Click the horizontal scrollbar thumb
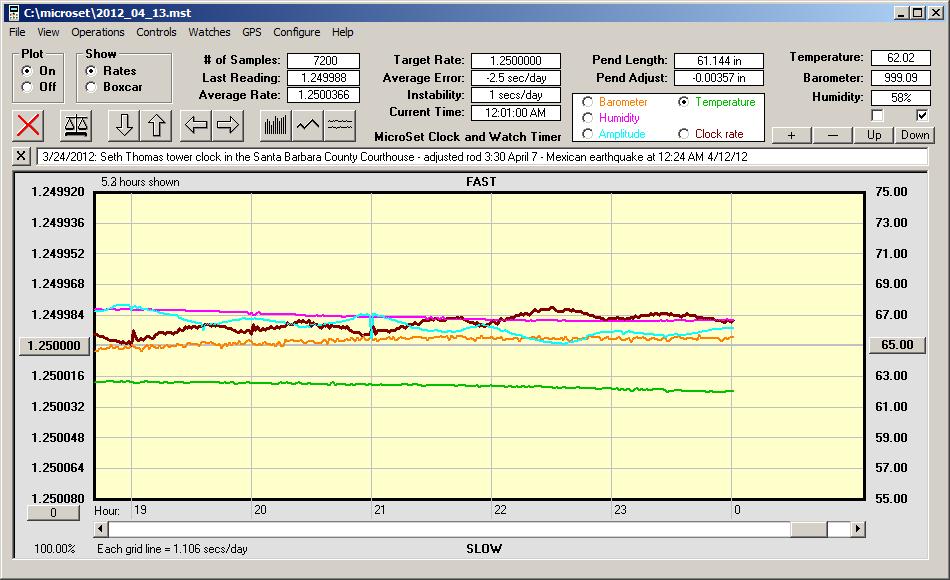Screen dimensions: 950x580 809,529
